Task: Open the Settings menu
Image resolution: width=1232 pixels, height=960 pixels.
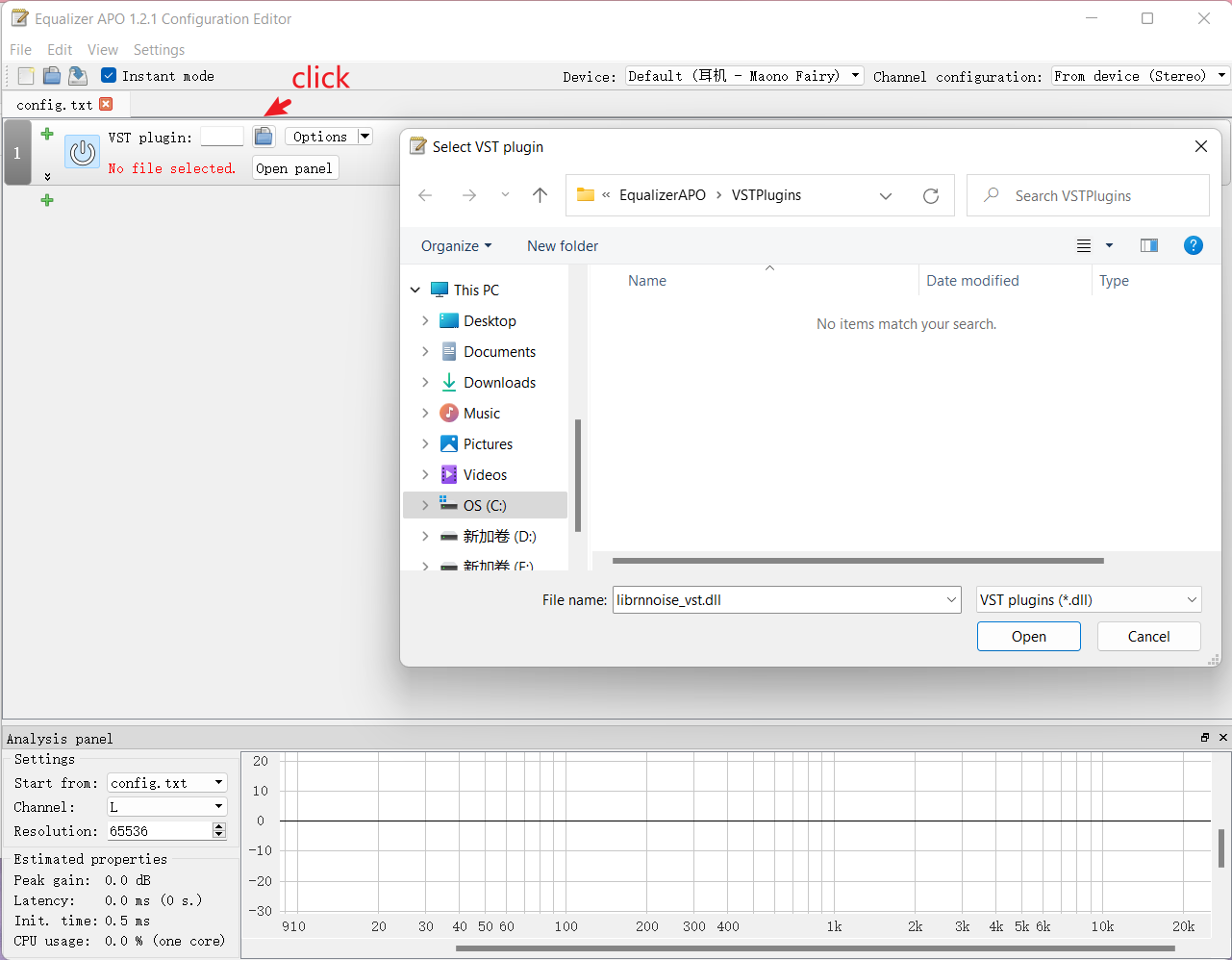Action: coord(159,50)
